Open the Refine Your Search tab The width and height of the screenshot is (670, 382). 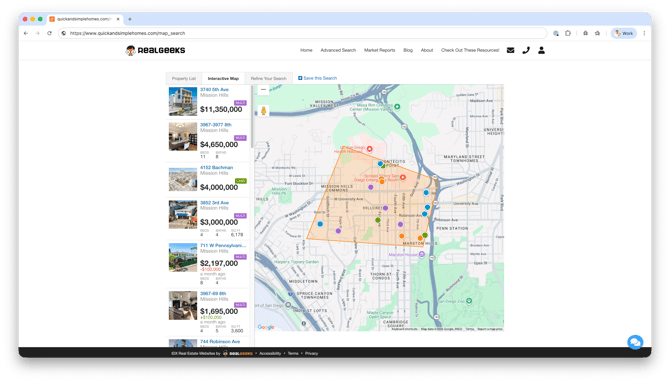pos(268,79)
